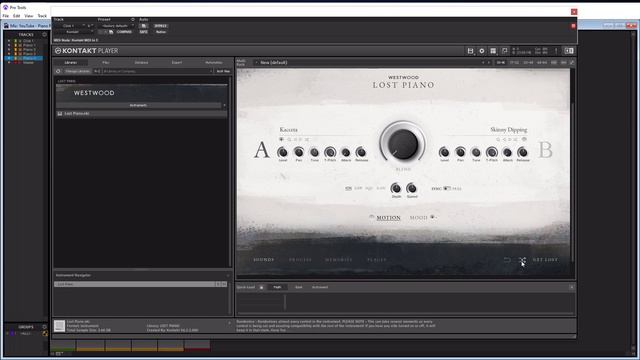This screenshot has width=640, height=360.
Task: Click the Westwood library banner
Action: click(x=141, y=93)
